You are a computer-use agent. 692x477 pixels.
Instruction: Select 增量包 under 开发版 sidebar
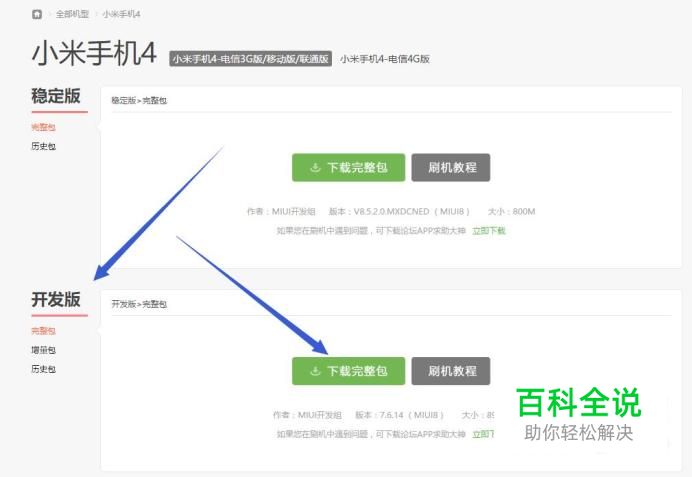43,350
